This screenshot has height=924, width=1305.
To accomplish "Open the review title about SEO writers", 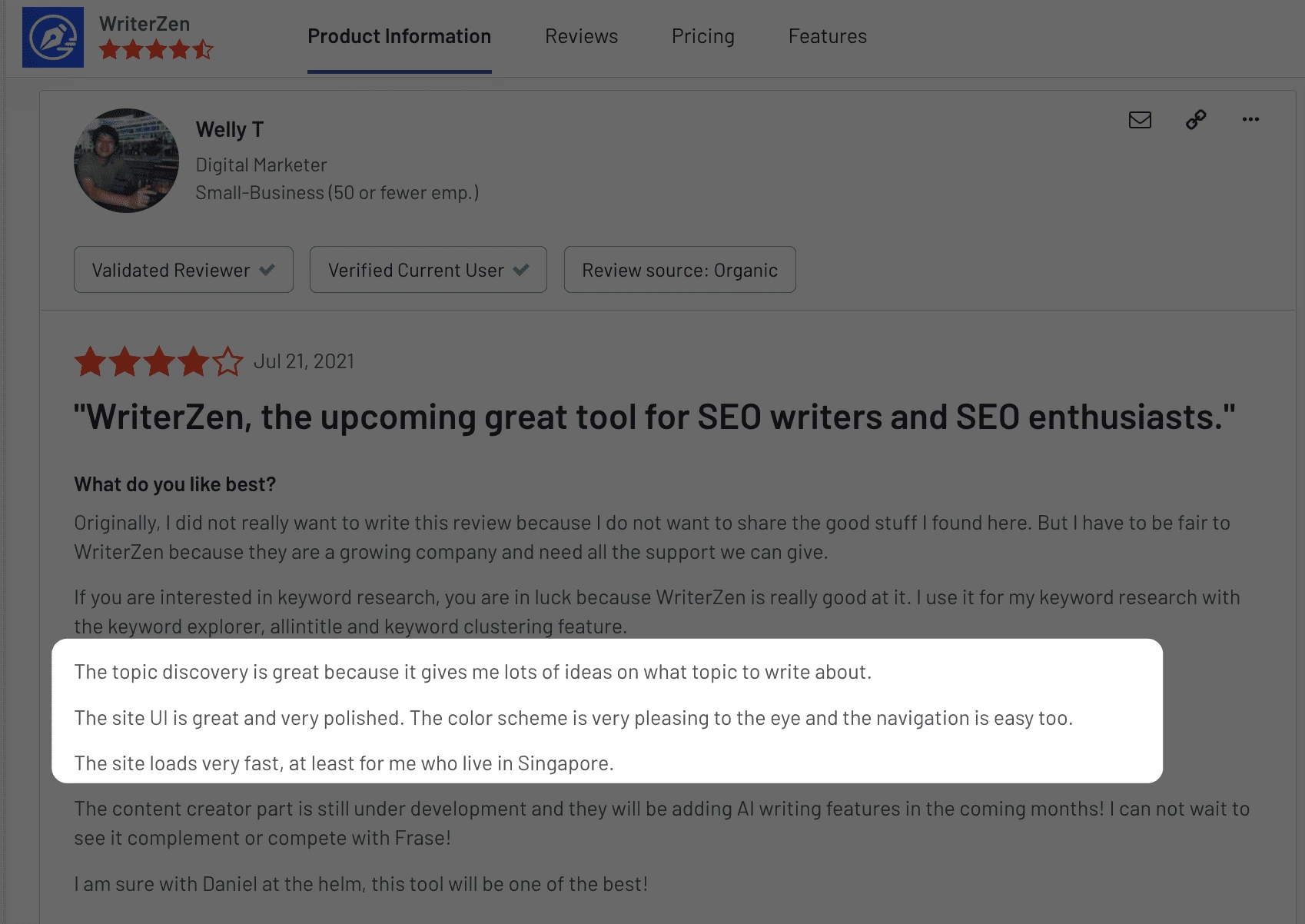I will click(655, 417).
